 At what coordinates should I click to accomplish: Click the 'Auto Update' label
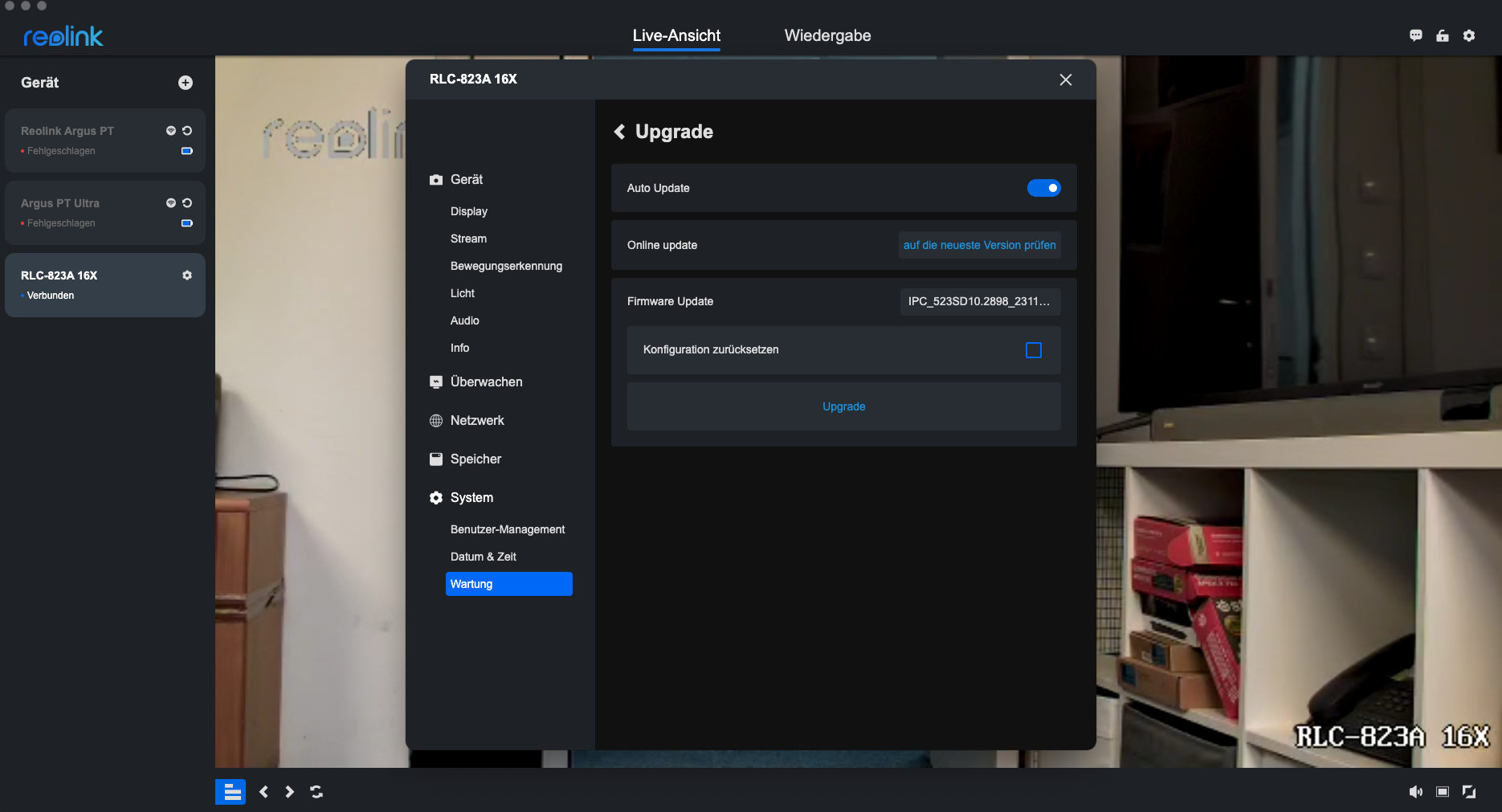click(659, 188)
